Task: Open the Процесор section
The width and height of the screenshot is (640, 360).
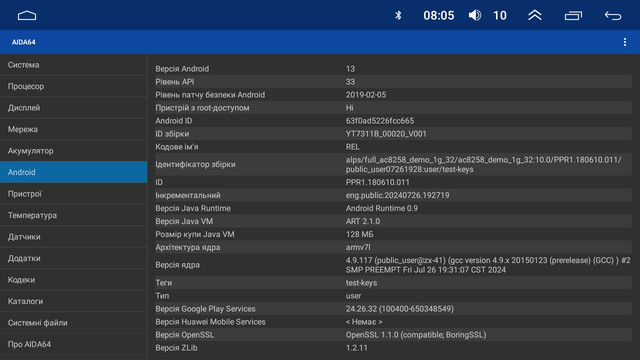Action: [x=73, y=86]
